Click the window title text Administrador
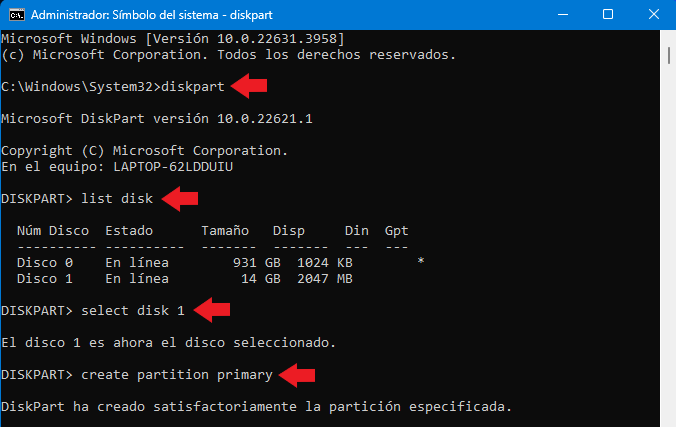Image resolution: width=676 pixels, height=427 pixels. [x=69, y=15]
